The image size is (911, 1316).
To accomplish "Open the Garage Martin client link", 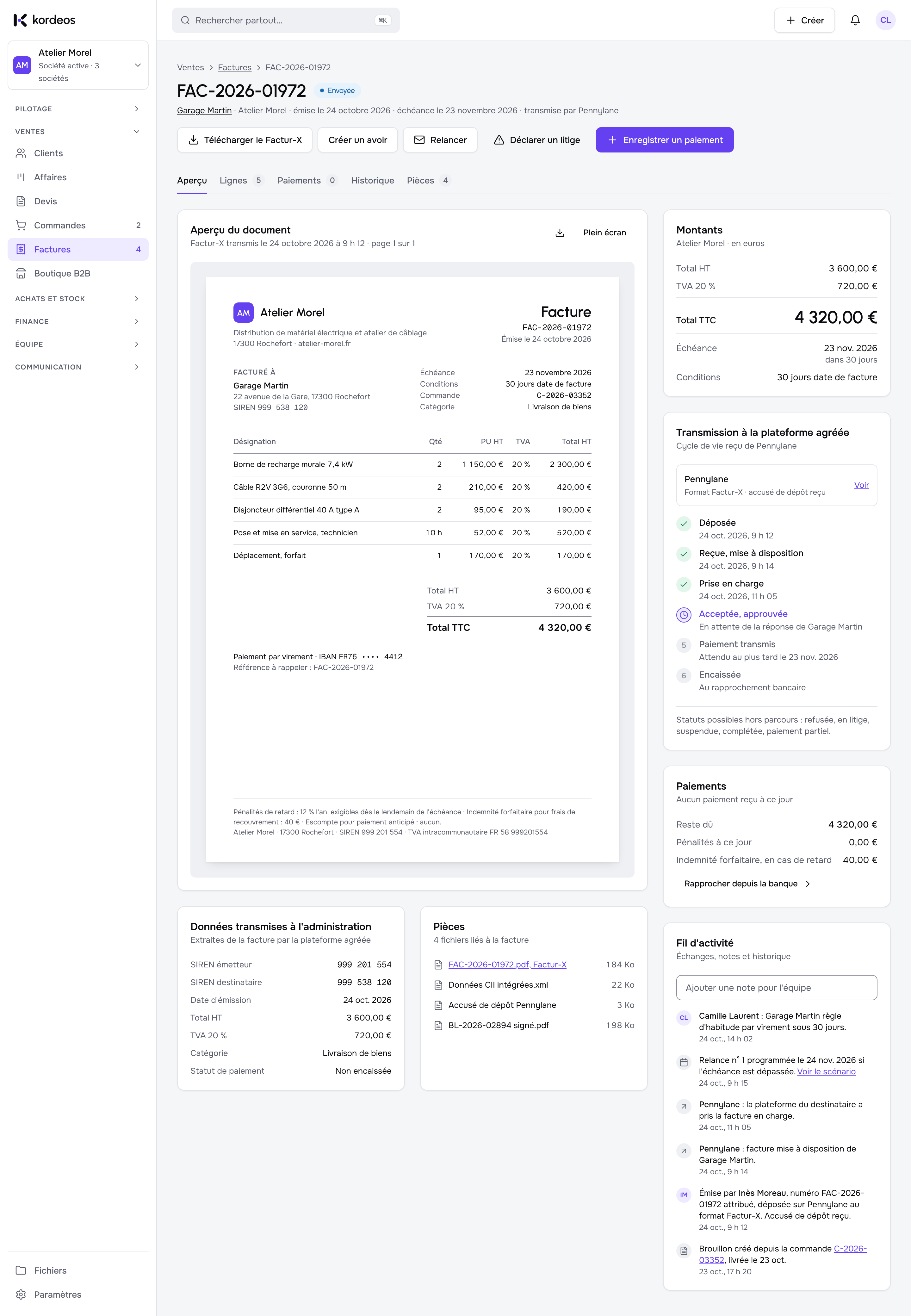I will [204, 111].
